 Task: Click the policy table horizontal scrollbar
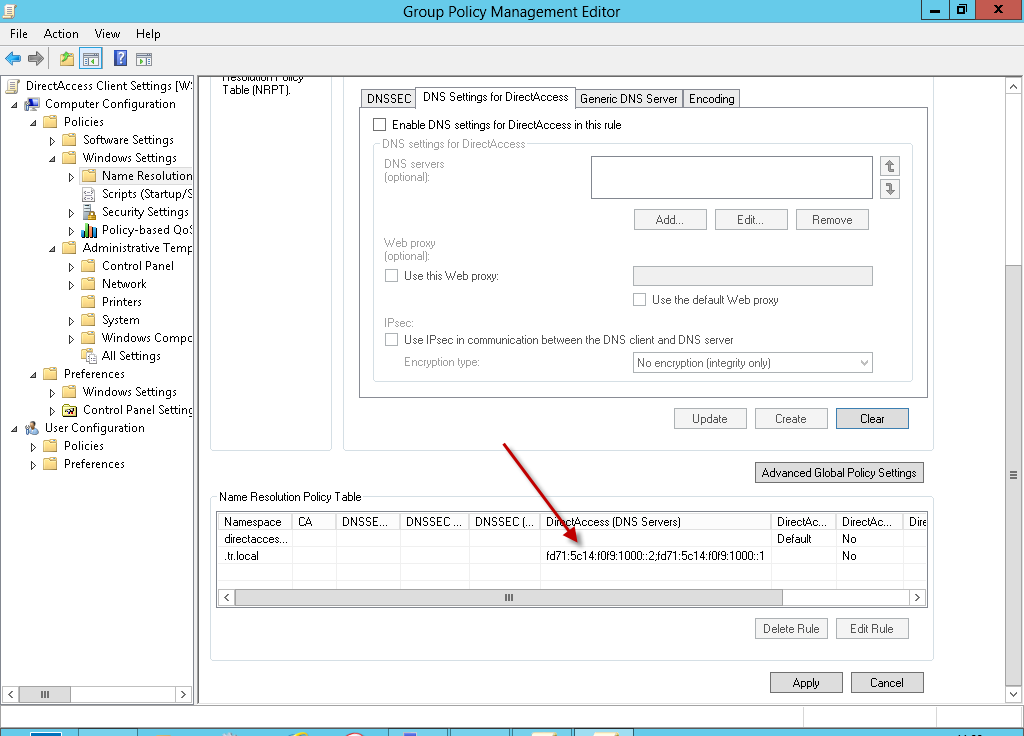pyautogui.click(x=508, y=597)
